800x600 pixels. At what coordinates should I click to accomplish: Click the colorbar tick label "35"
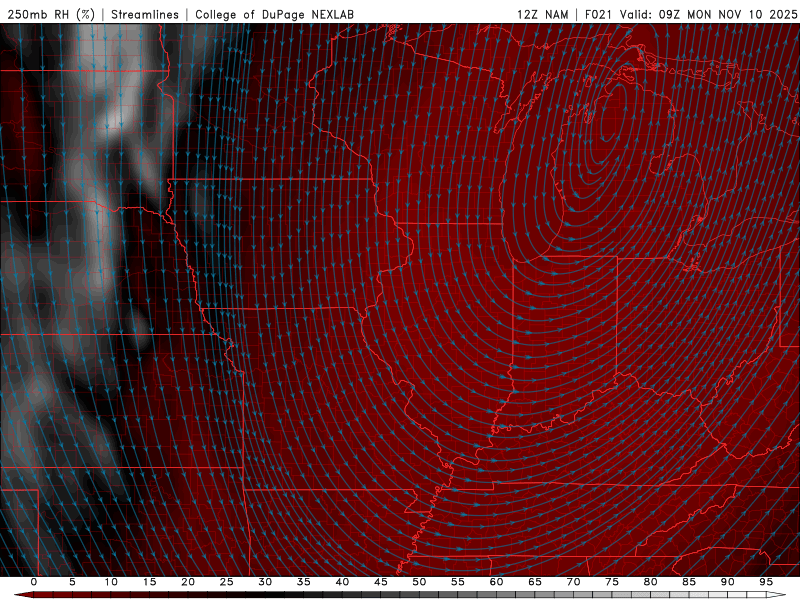pyautogui.click(x=304, y=582)
